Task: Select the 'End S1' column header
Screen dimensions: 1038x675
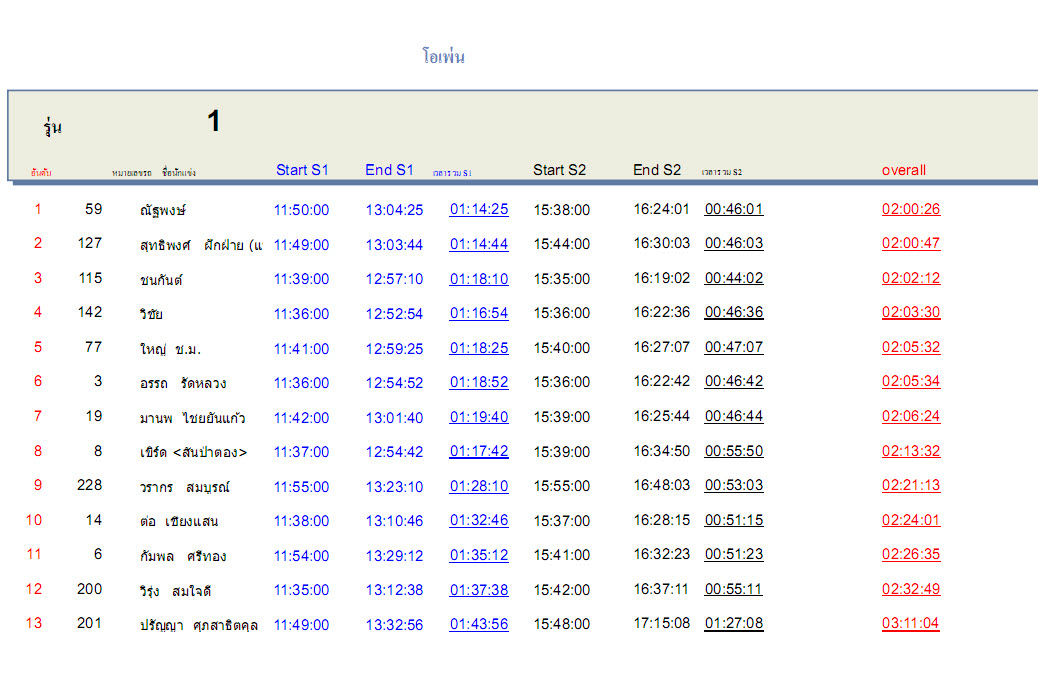Action: [389, 170]
